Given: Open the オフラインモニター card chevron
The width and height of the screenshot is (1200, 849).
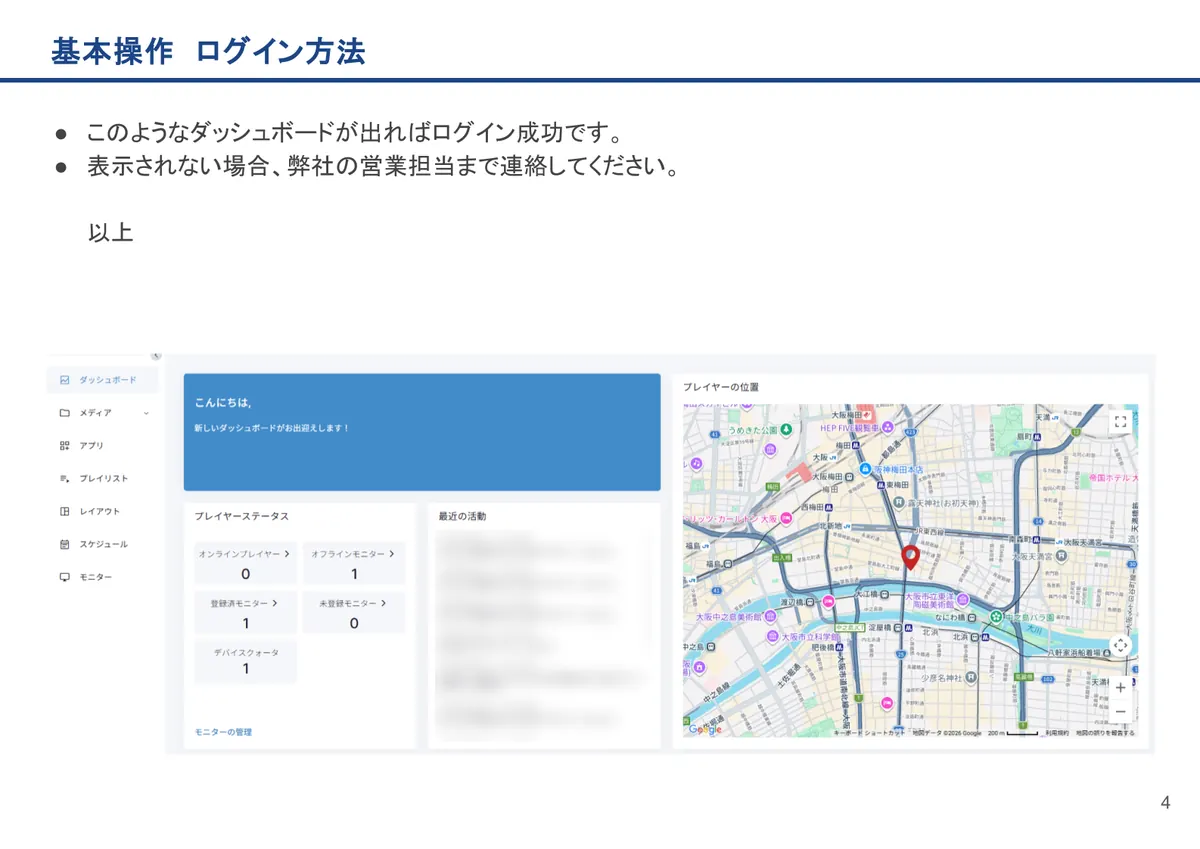Looking at the screenshot, I should click(x=391, y=553).
